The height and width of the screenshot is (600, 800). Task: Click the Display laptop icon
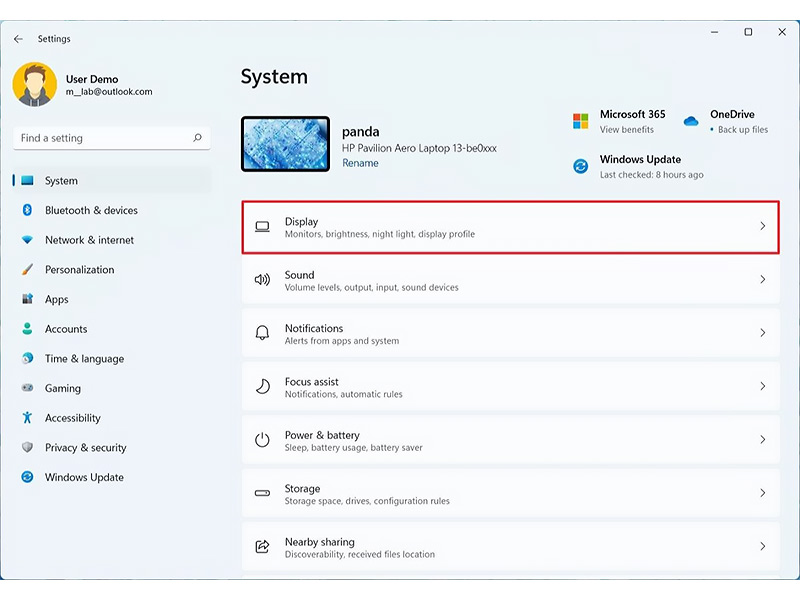[262, 227]
